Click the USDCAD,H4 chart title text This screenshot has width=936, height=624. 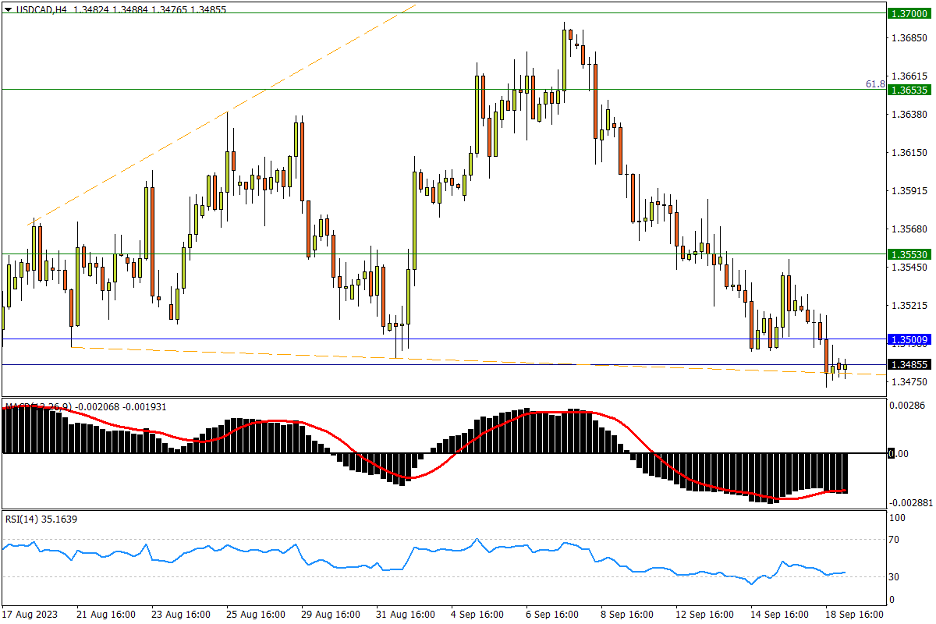[x=42, y=8]
